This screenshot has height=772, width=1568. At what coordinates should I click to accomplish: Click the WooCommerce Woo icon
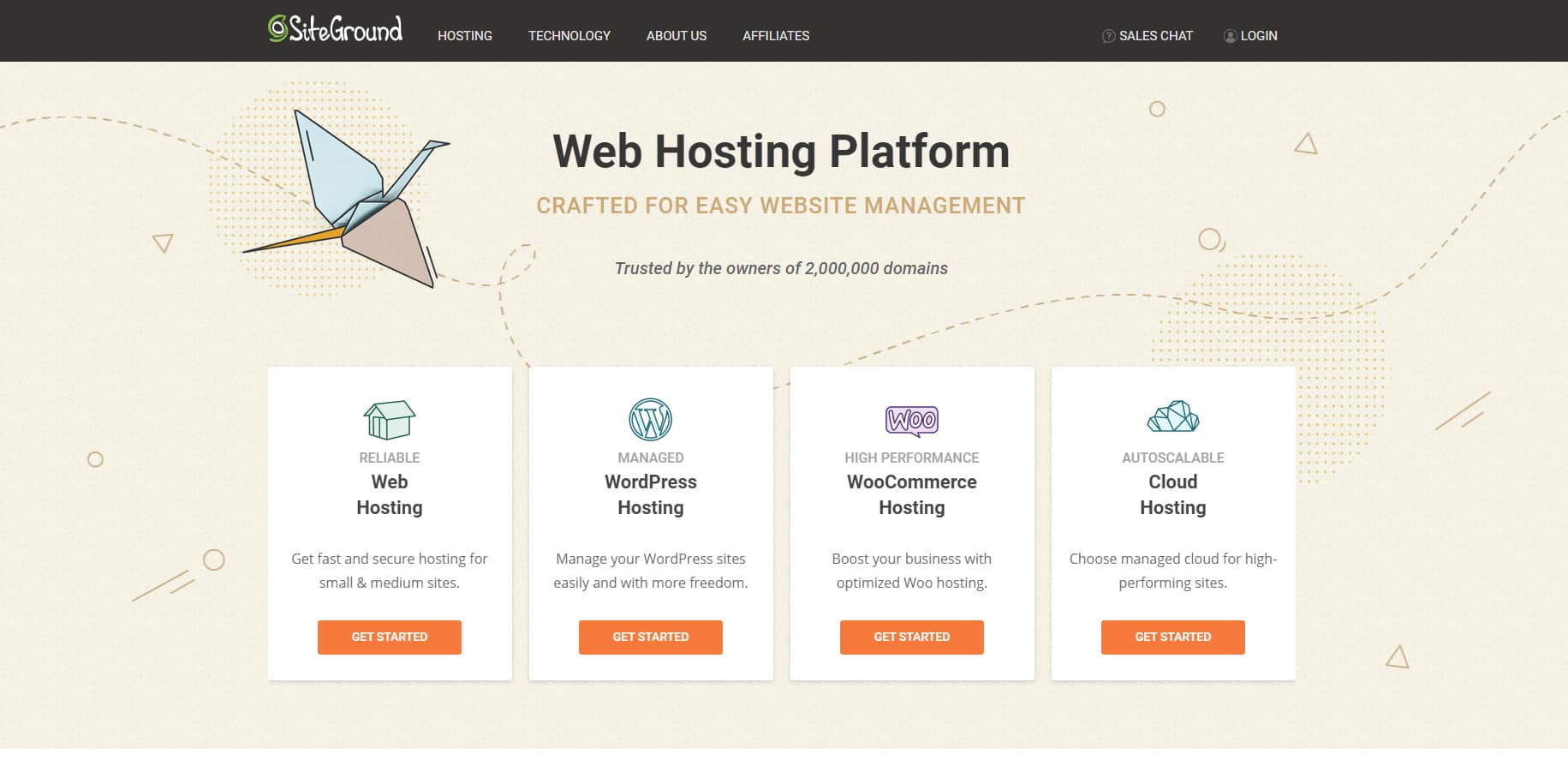912,421
